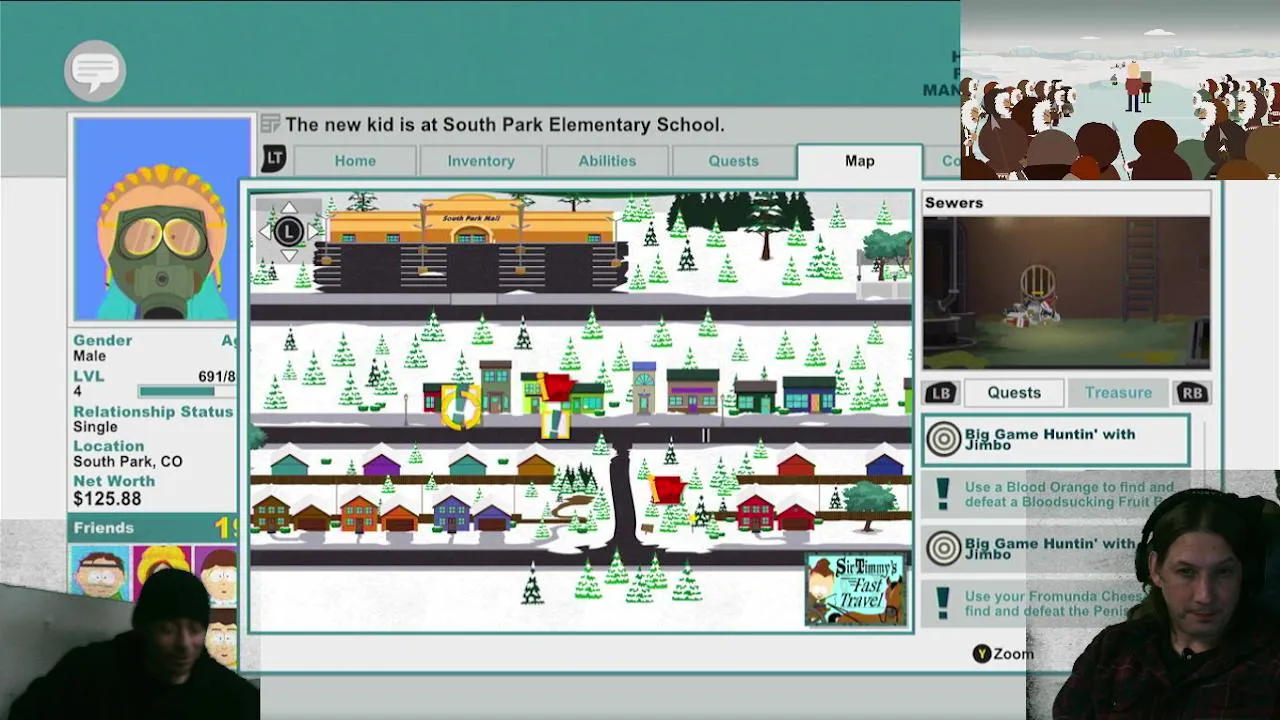
Task: Click the level experience progress bar
Action: pos(187,392)
